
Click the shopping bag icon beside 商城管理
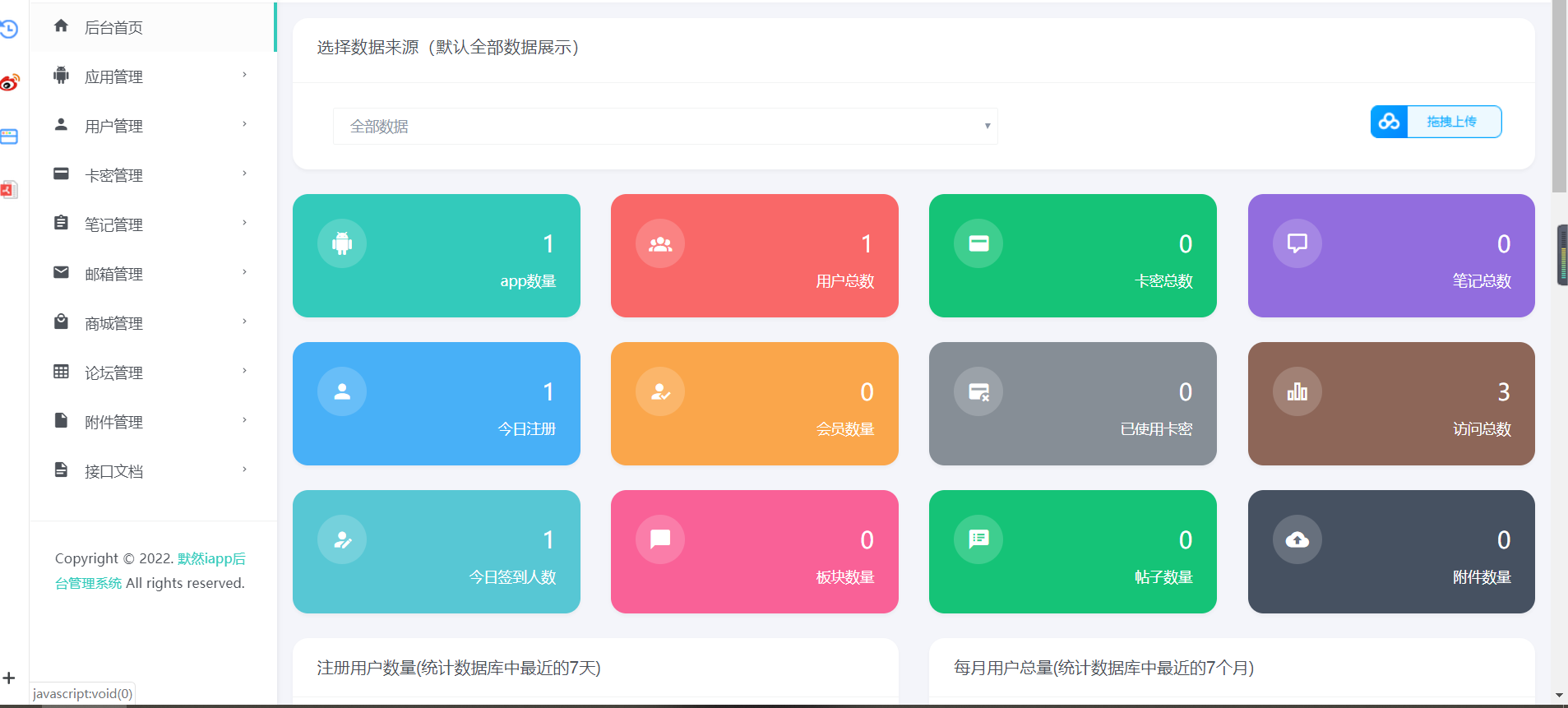pos(61,322)
